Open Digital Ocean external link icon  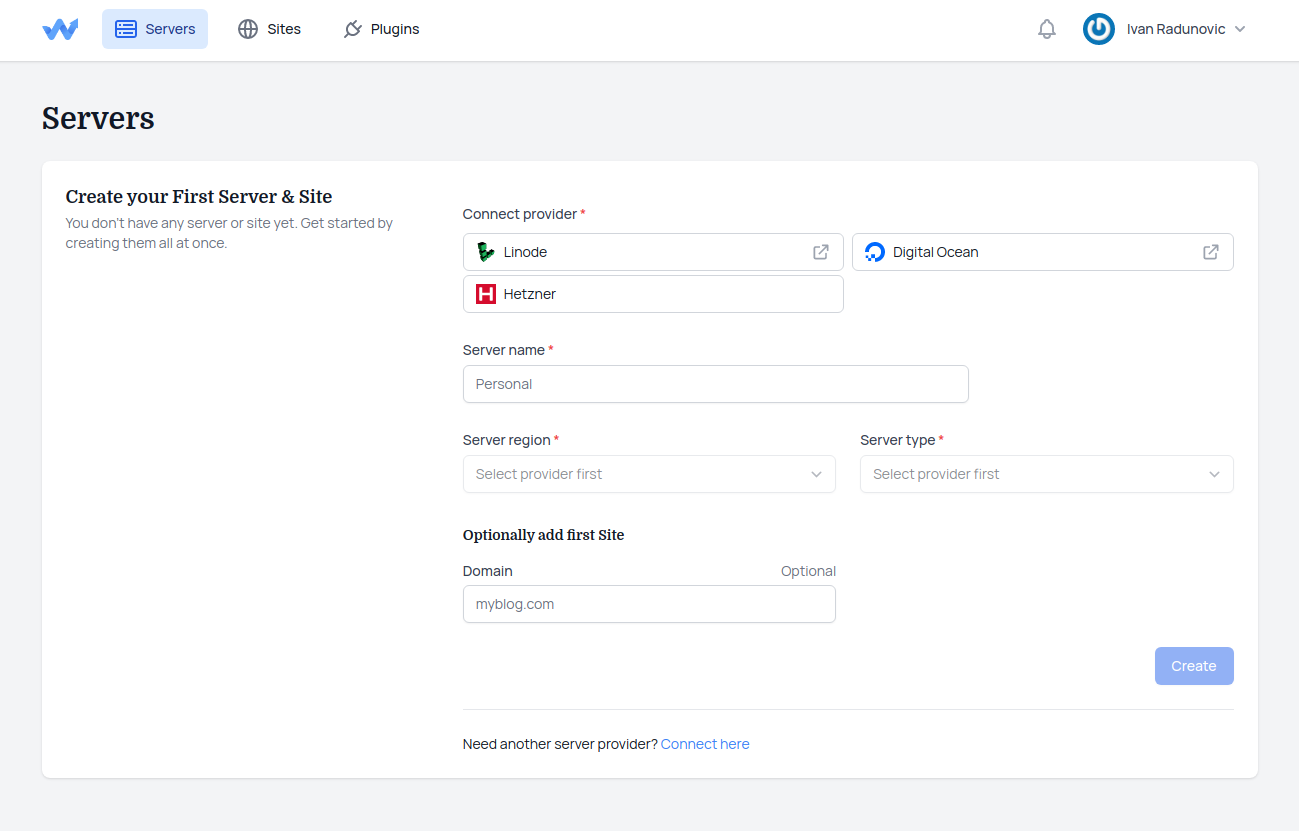[1211, 252]
